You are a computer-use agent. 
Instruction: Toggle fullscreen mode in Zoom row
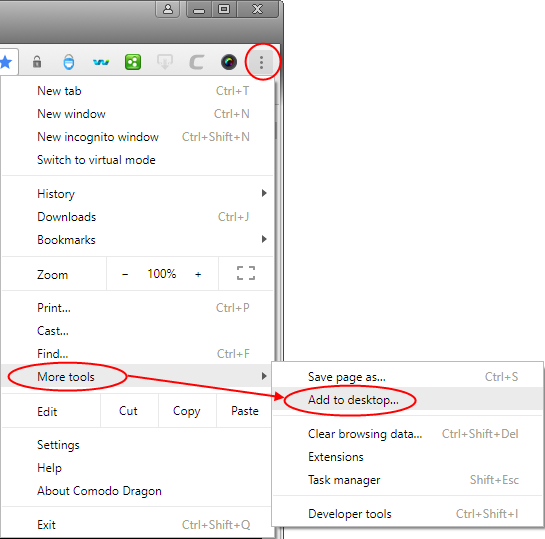pos(246,273)
